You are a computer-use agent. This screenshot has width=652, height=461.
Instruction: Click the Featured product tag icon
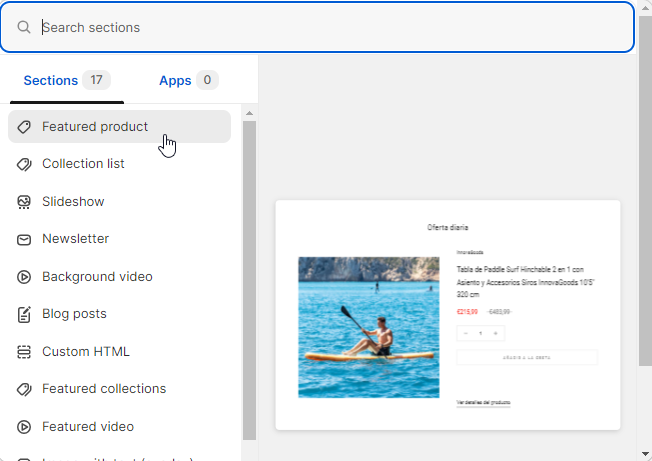pos(25,127)
